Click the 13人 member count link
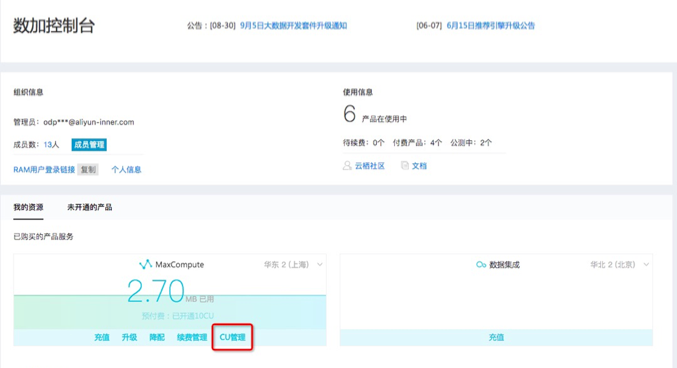 tap(51, 145)
